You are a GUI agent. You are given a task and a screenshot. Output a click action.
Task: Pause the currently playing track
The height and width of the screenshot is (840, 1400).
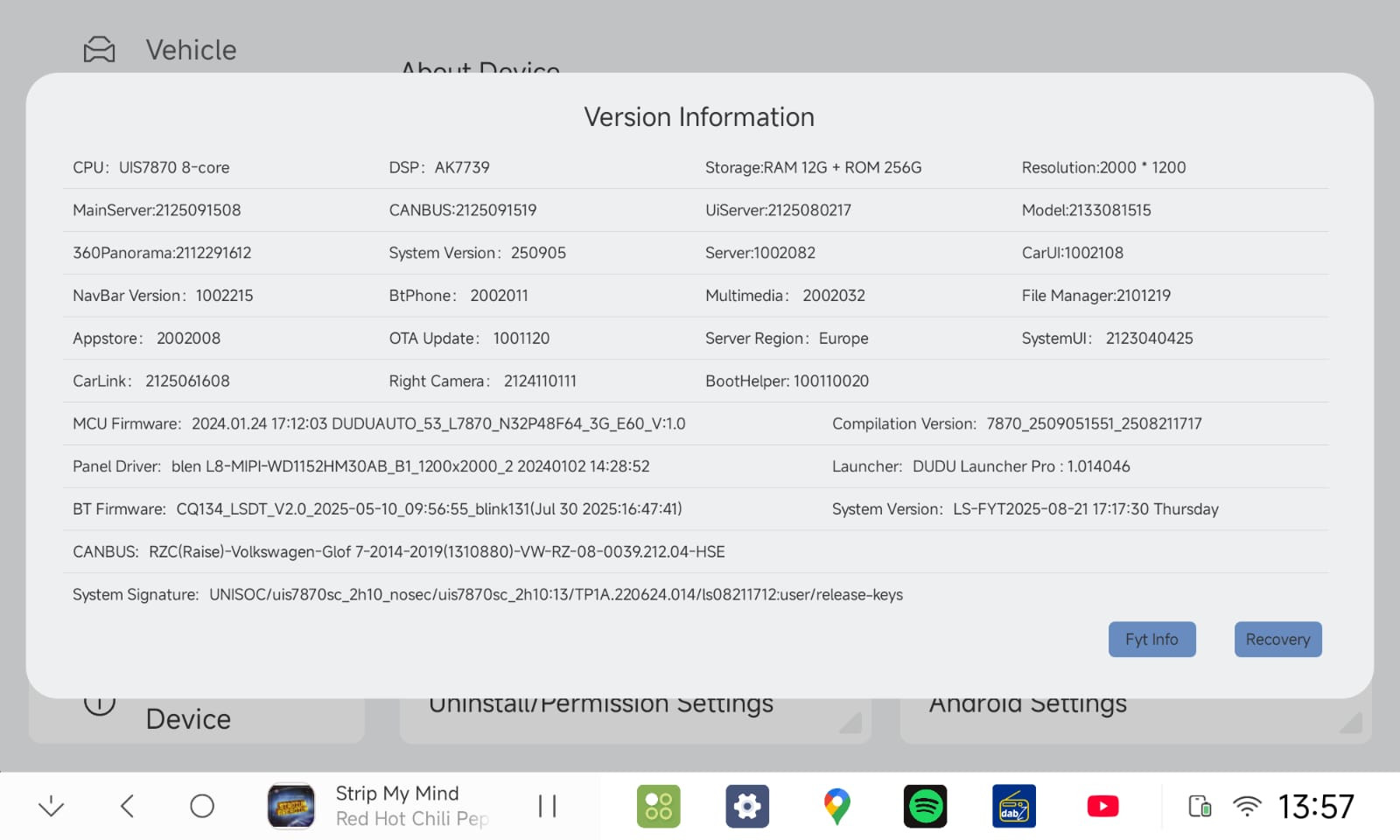(548, 806)
